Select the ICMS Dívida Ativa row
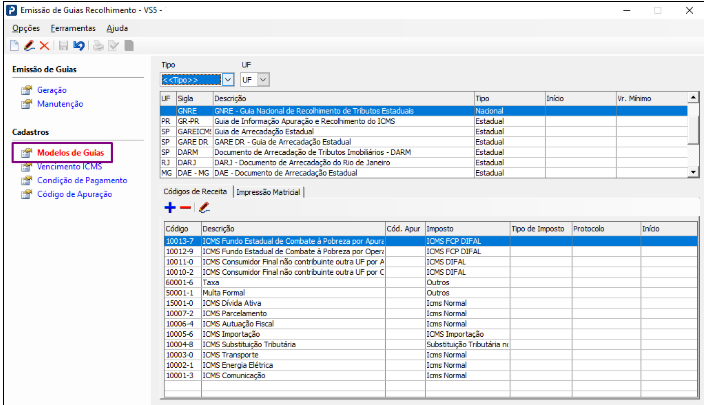Viewport: 704px width, 405px height. click(x=431, y=303)
